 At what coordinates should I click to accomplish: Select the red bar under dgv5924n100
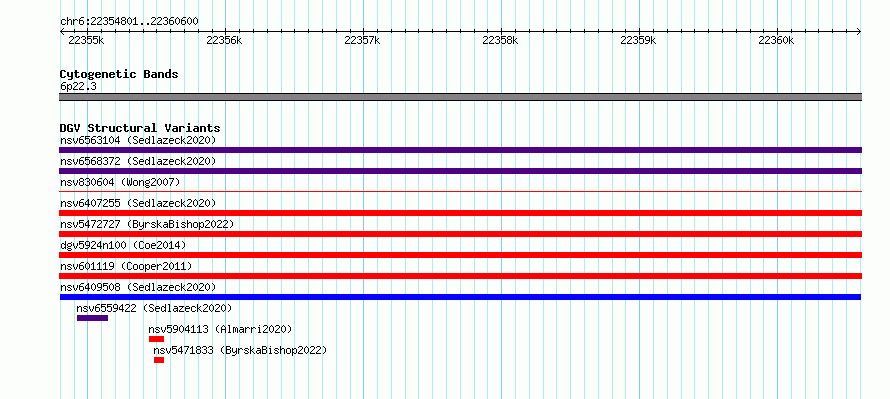pyautogui.click(x=460, y=255)
